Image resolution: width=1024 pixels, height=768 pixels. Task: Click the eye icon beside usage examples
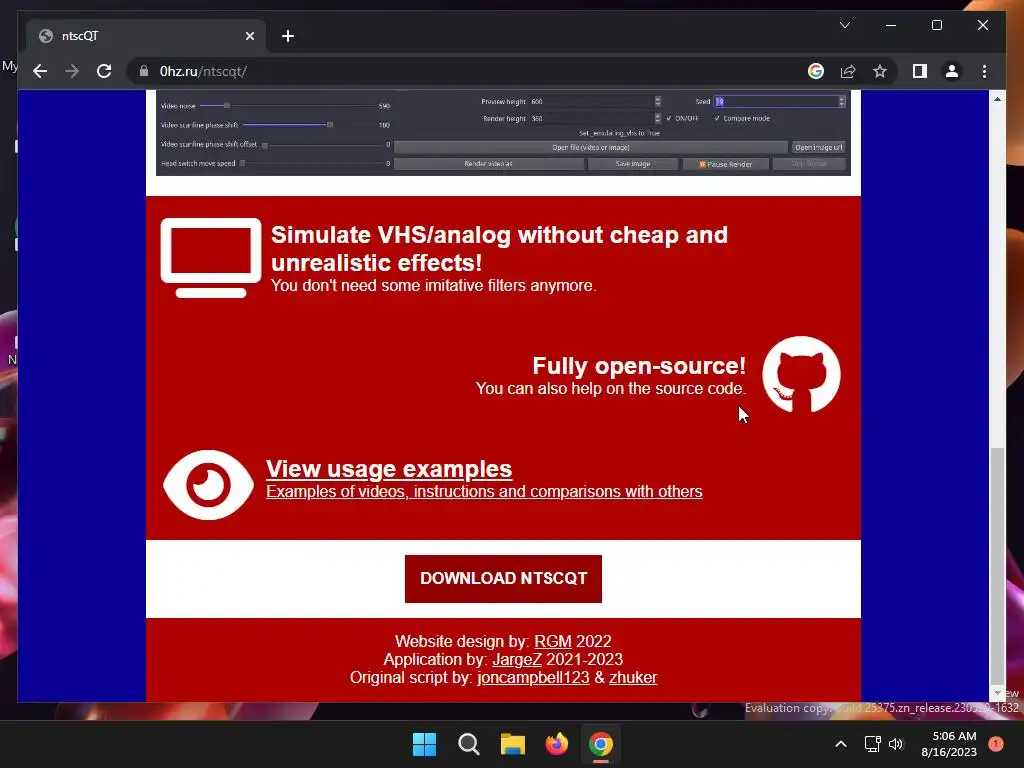click(208, 485)
